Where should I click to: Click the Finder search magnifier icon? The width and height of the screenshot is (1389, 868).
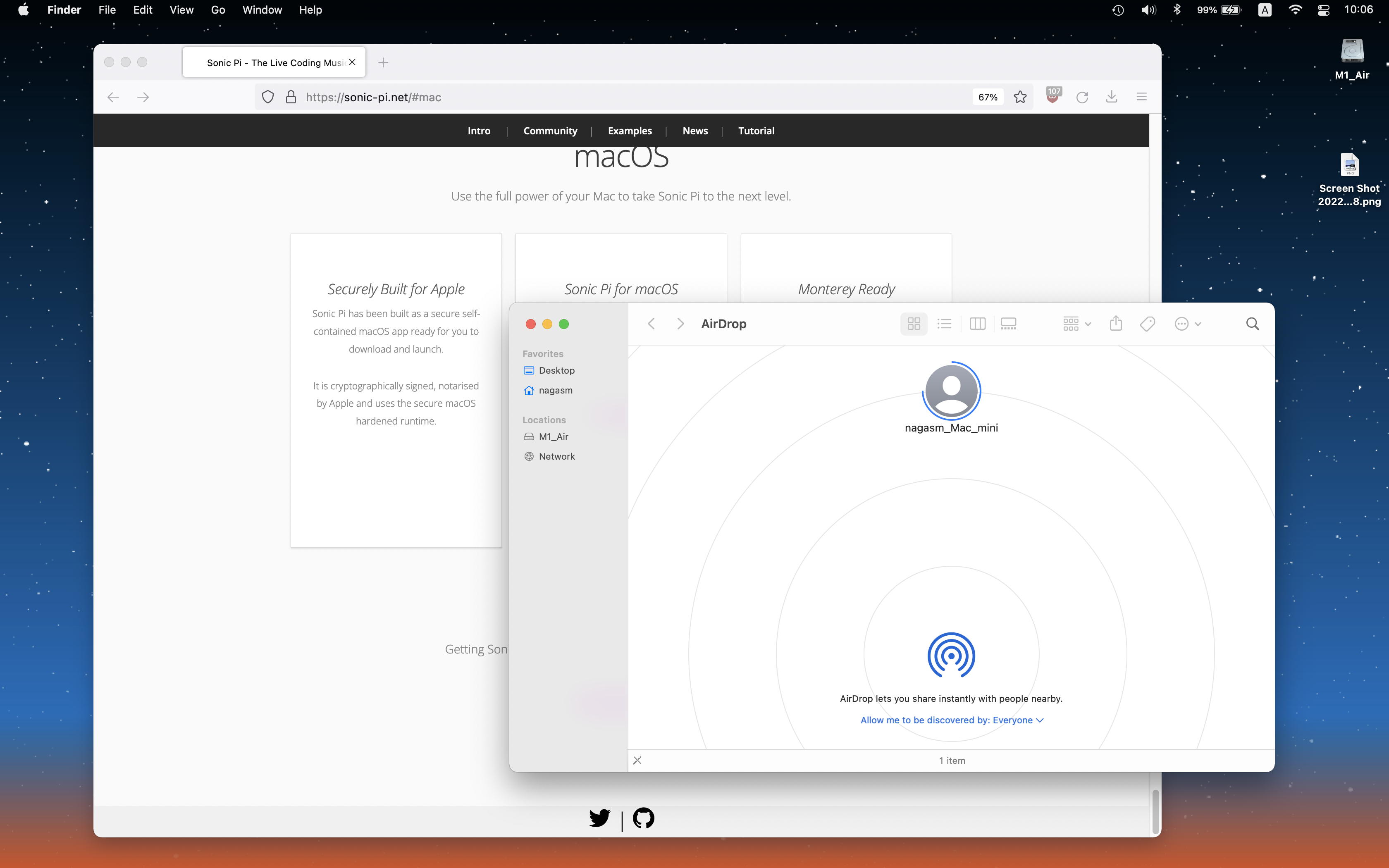click(1253, 324)
